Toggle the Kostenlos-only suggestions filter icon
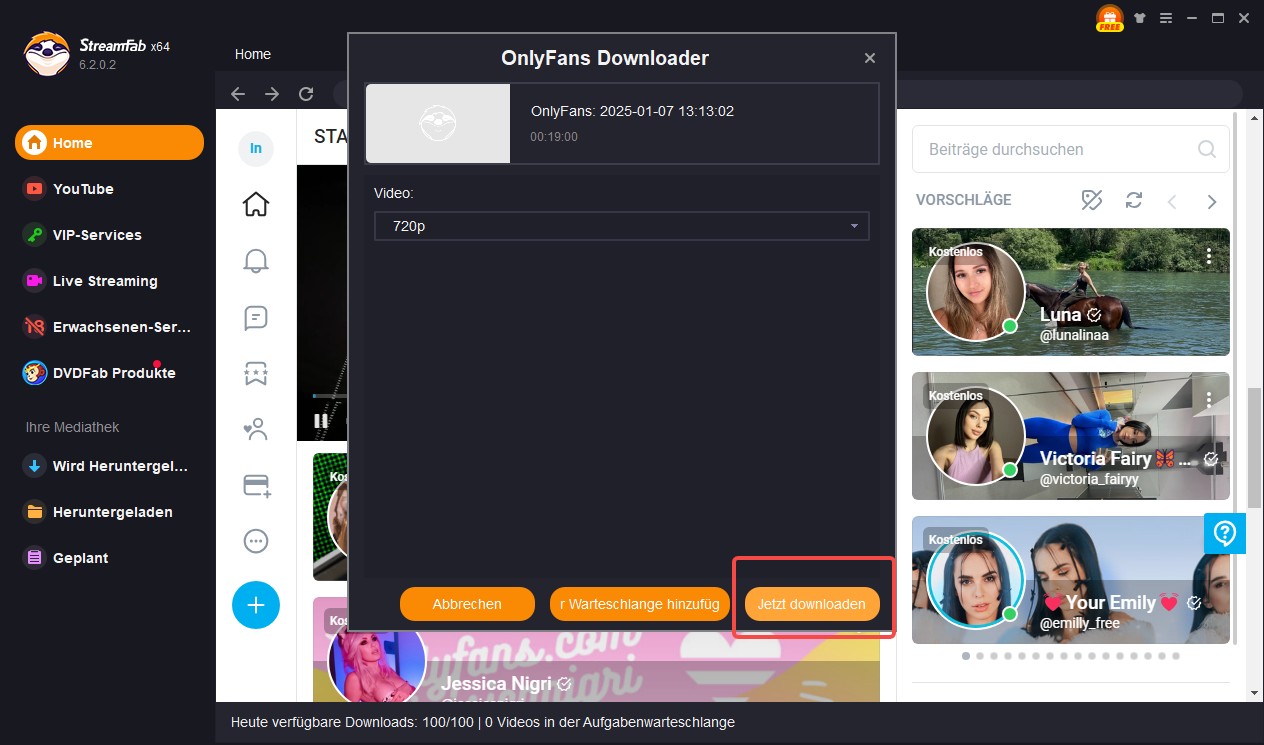 click(1091, 200)
